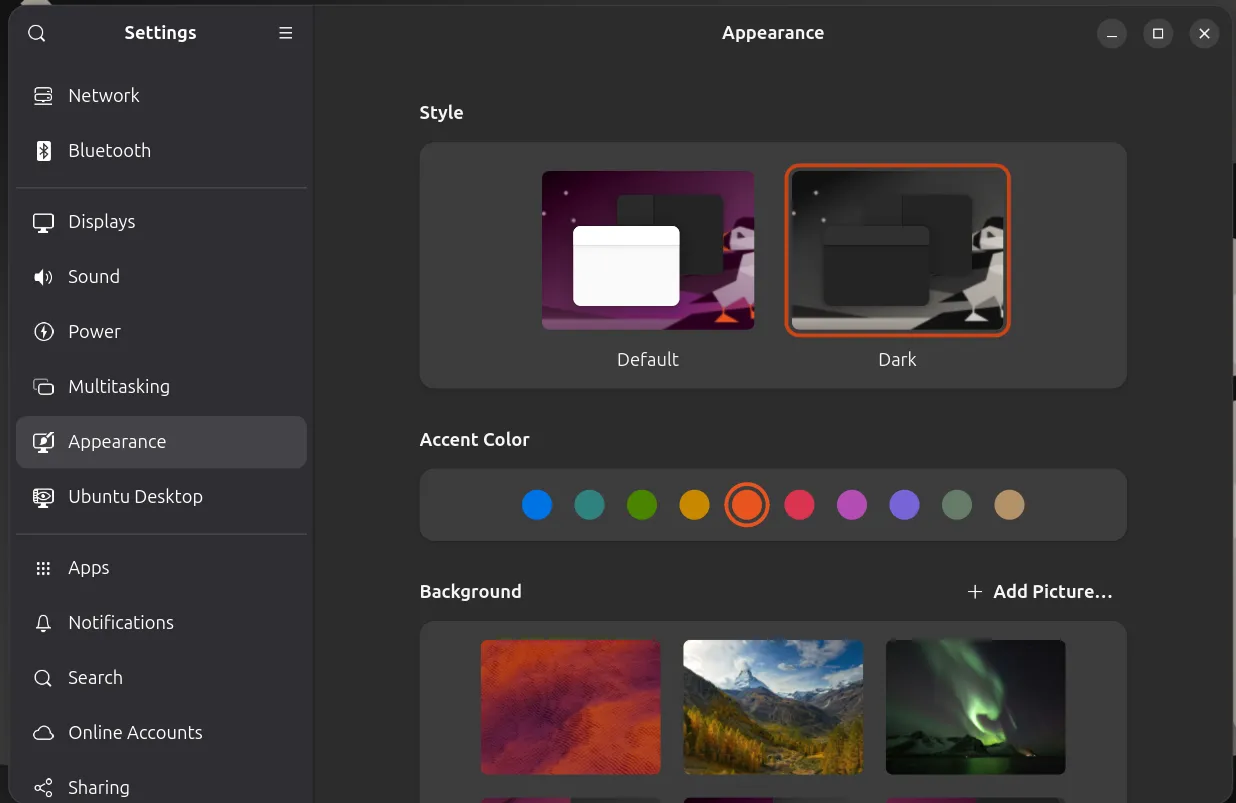Select the Dark style preview
1236x803 pixels.
click(x=897, y=250)
